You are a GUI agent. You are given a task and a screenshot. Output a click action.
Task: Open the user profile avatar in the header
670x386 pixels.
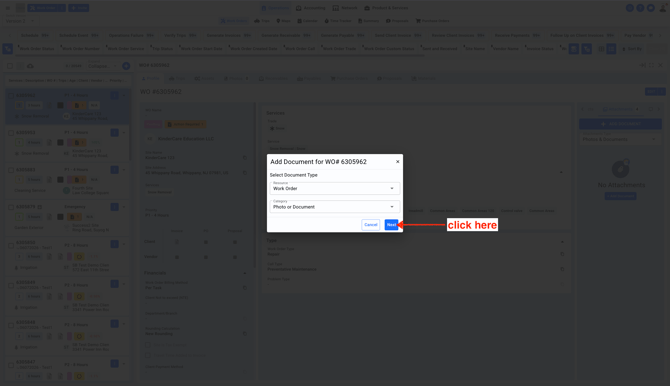tap(662, 8)
